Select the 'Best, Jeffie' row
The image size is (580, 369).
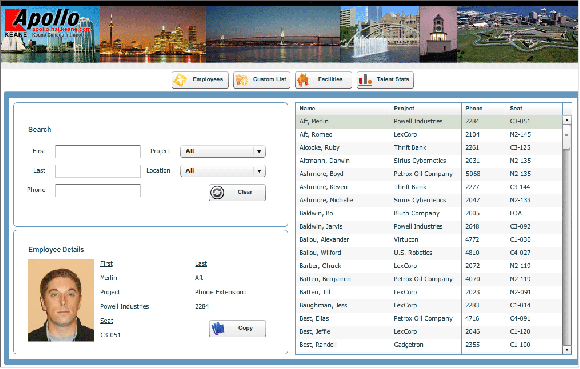coord(429,332)
